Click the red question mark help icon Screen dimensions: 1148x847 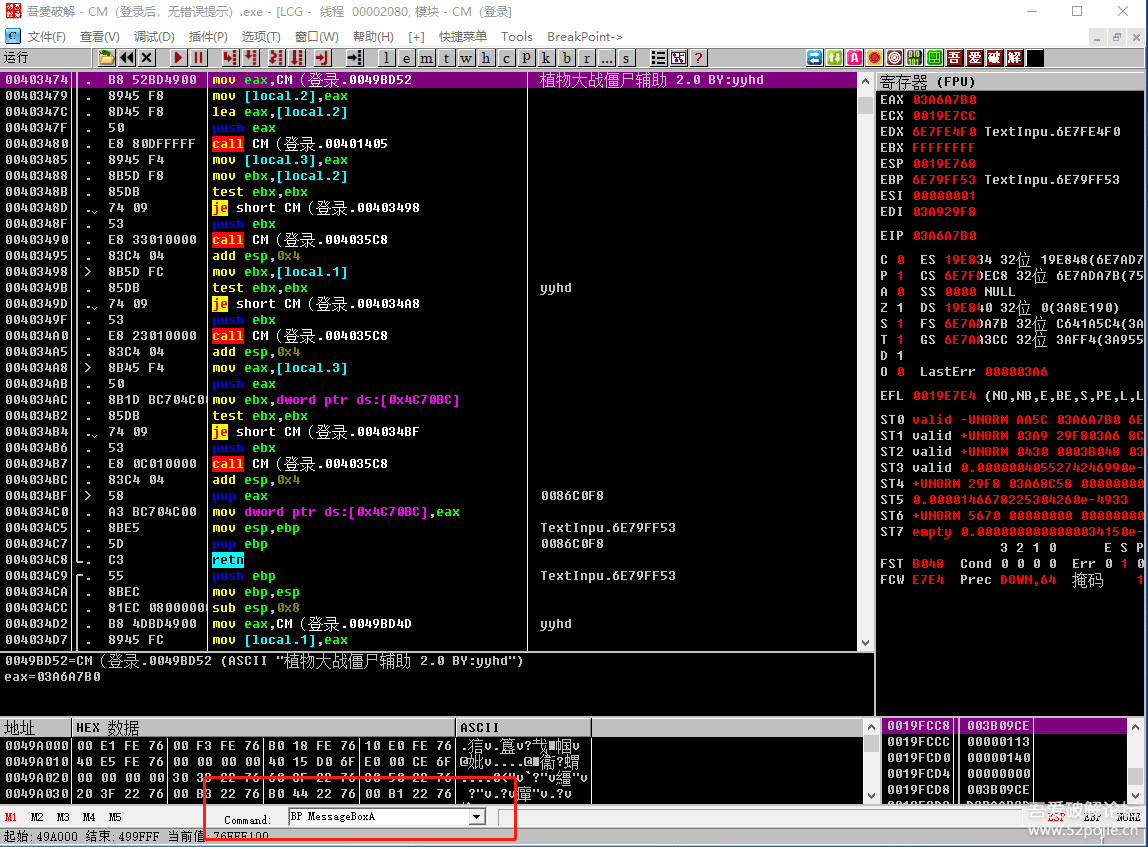point(698,58)
